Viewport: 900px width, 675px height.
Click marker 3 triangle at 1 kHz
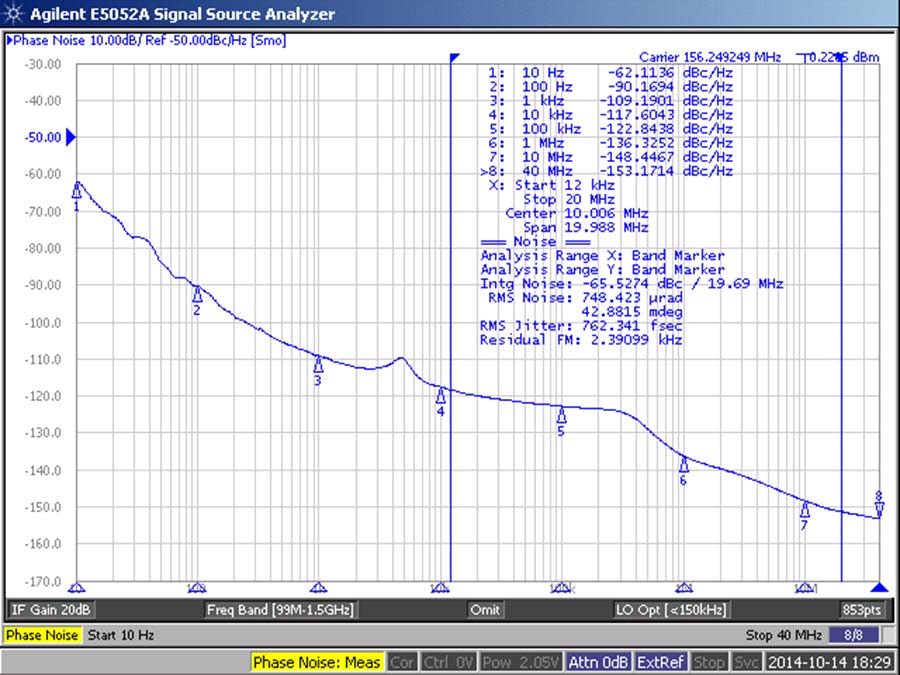point(318,364)
